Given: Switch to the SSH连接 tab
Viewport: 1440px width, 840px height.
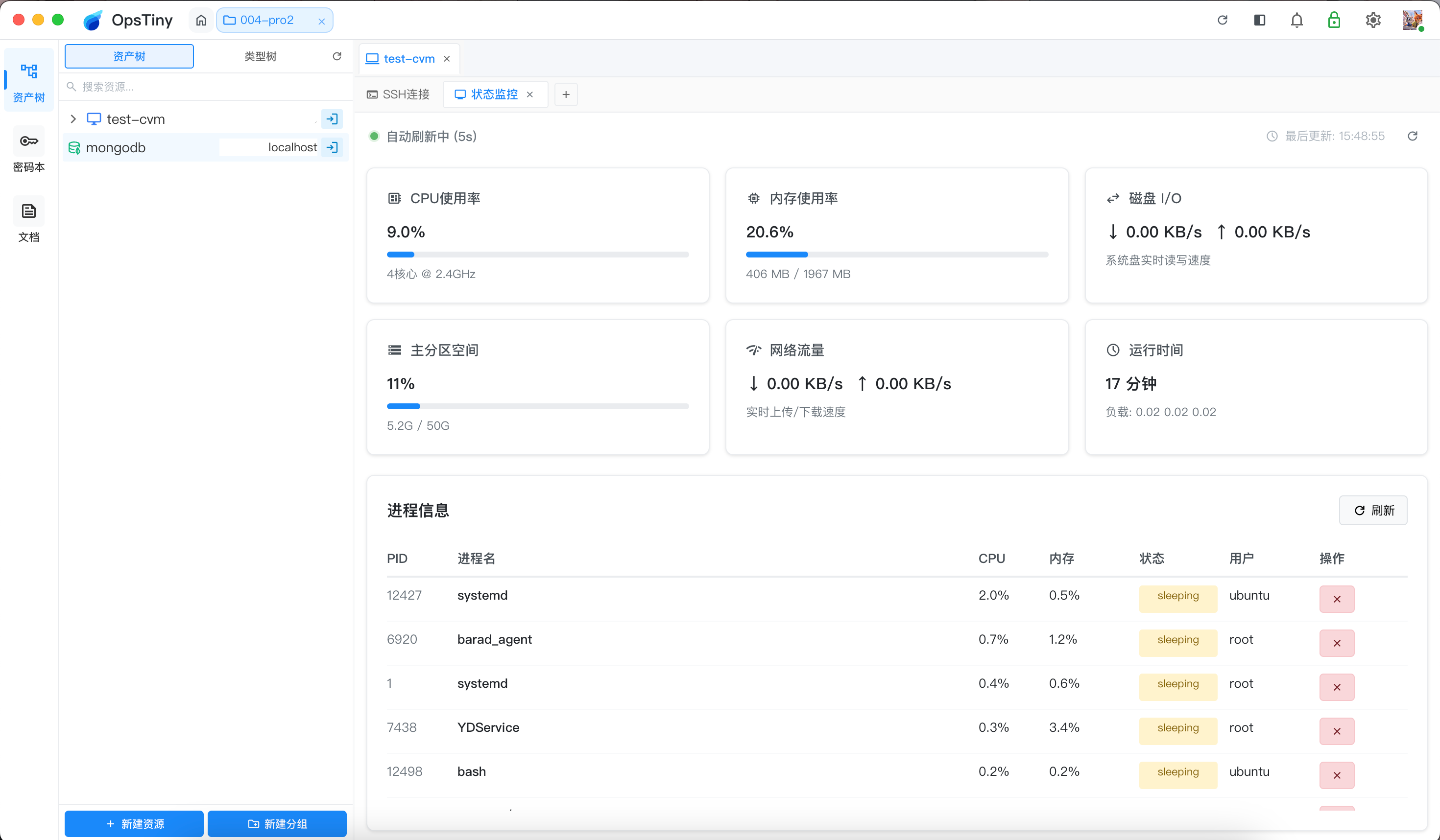Looking at the screenshot, I should coord(398,94).
